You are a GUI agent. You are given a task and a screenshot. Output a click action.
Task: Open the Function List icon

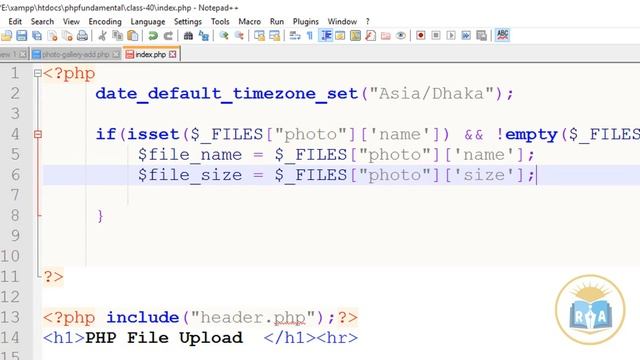click(371, 36)
